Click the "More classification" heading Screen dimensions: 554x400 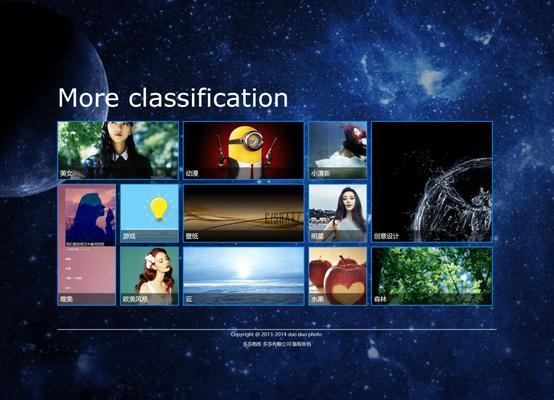click(173, 98)
